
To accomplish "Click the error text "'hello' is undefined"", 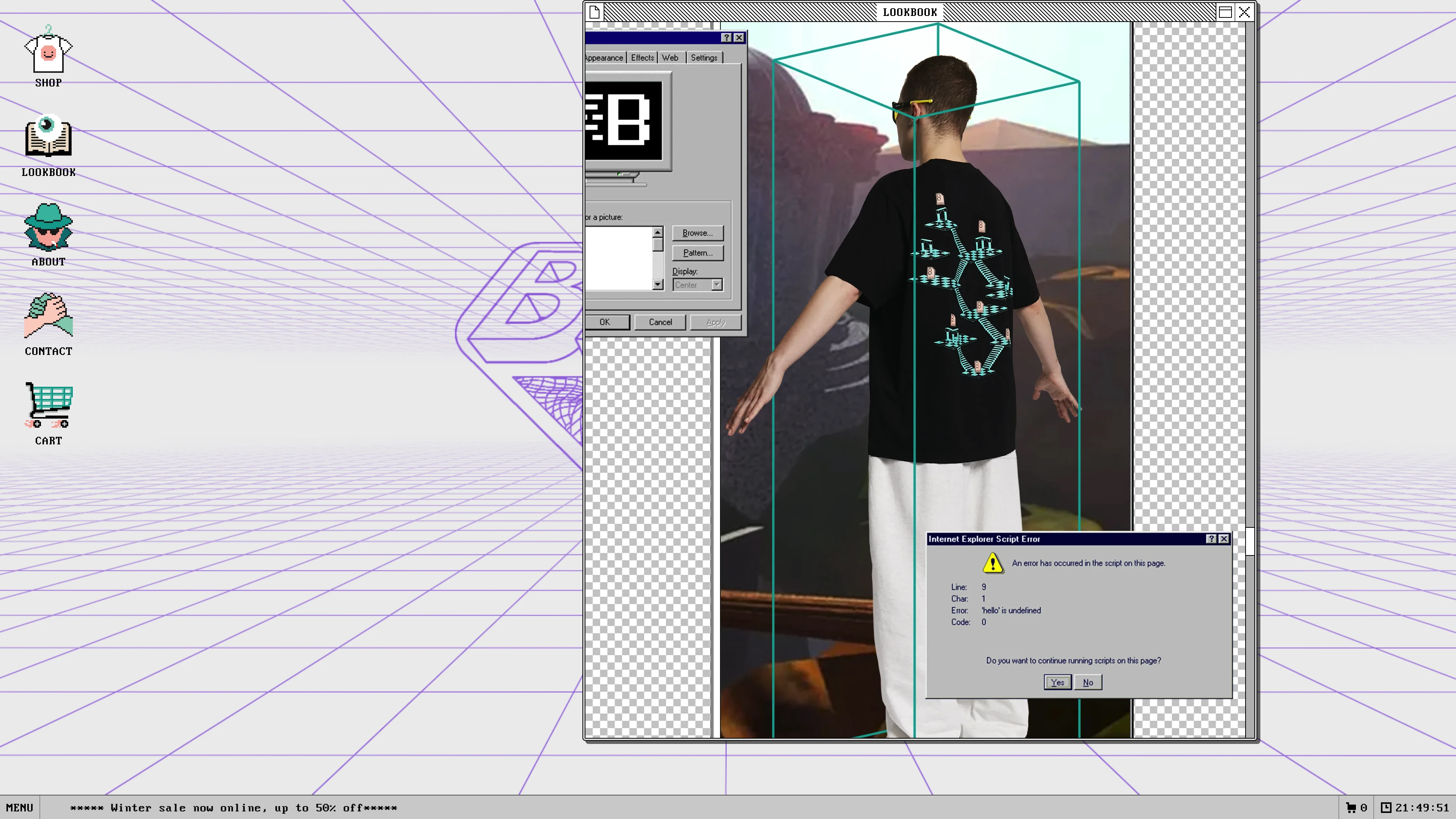I will pyautogui.click(x=1011, y=610).
